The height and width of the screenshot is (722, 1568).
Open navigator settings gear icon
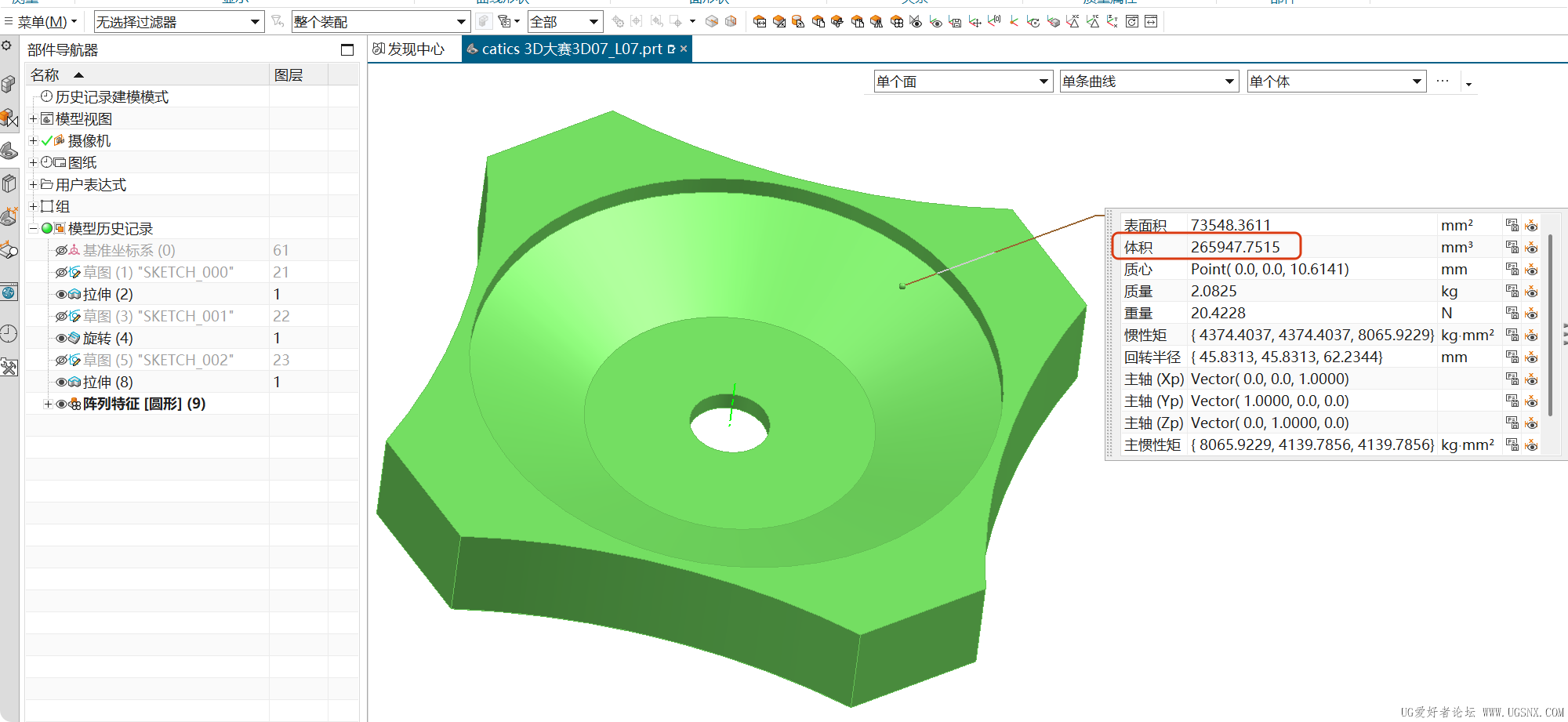(6, 45)
